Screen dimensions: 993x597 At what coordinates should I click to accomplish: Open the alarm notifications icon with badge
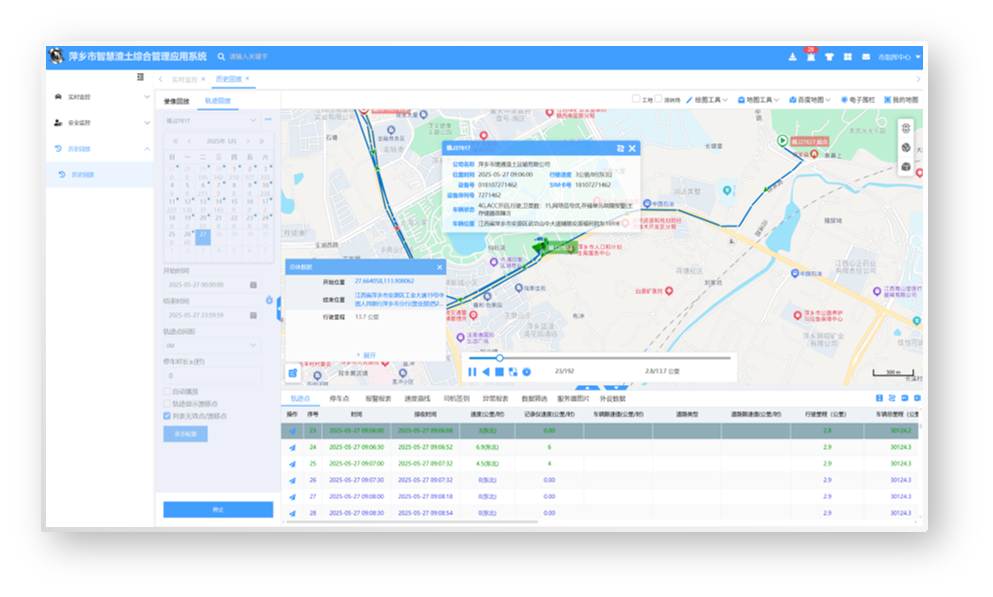point(810,57)
